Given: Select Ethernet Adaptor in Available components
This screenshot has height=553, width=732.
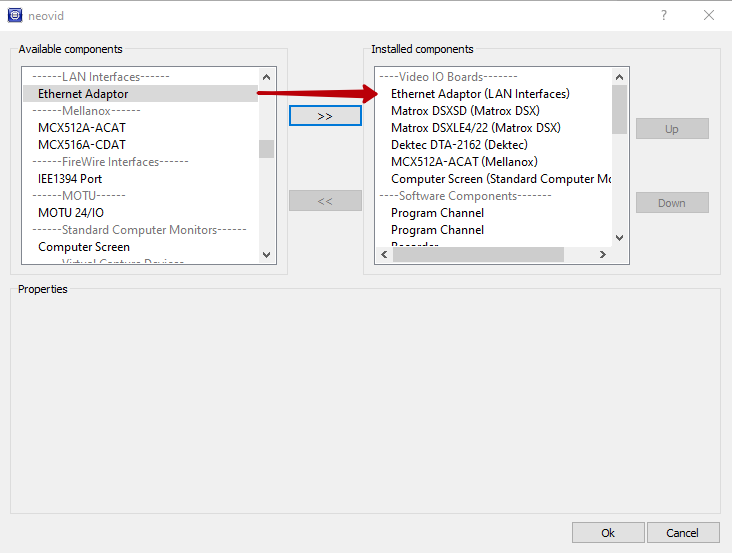Looking at the screenshot, I should click(140, 94).
